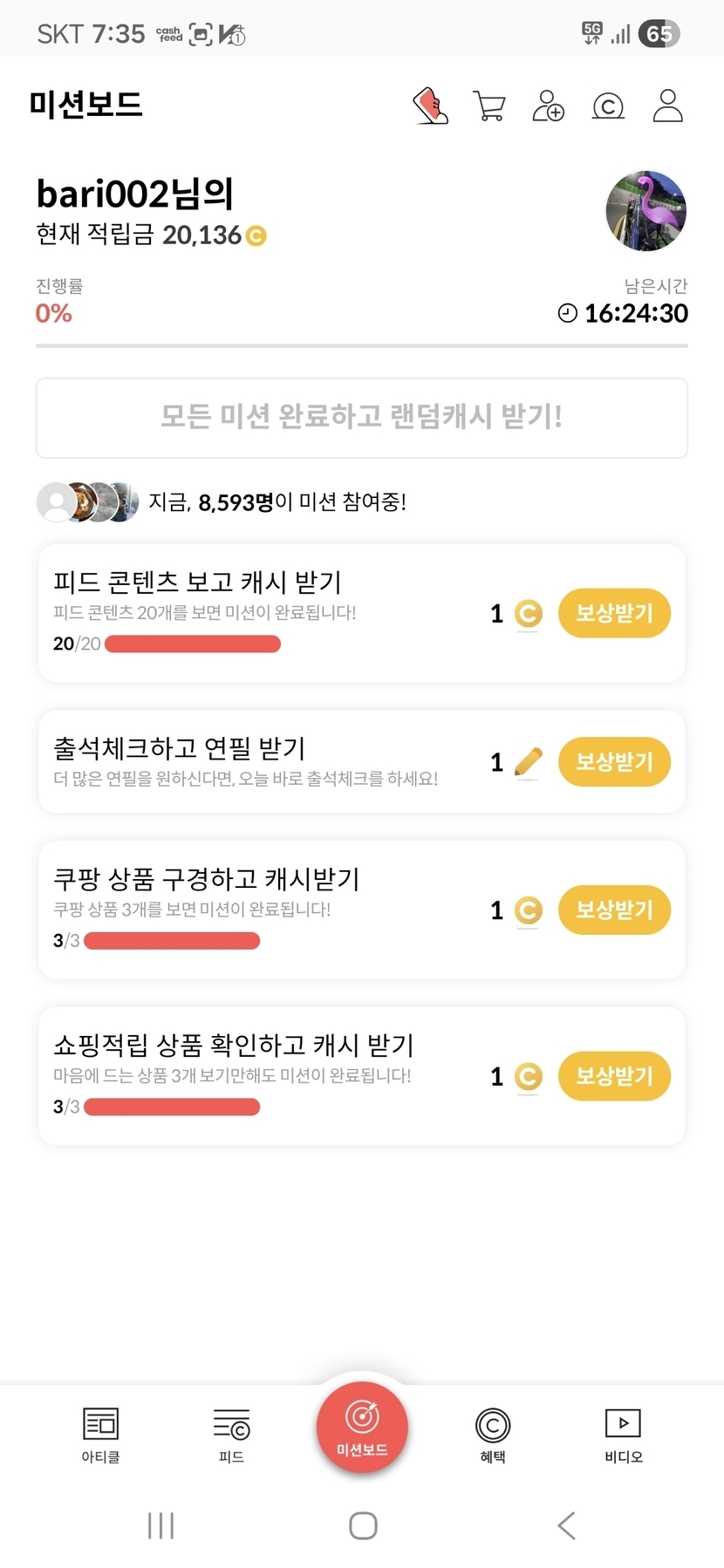Tap the gold coin next to 20,136
Screen dimensions: 724x1568
[256, 235]
